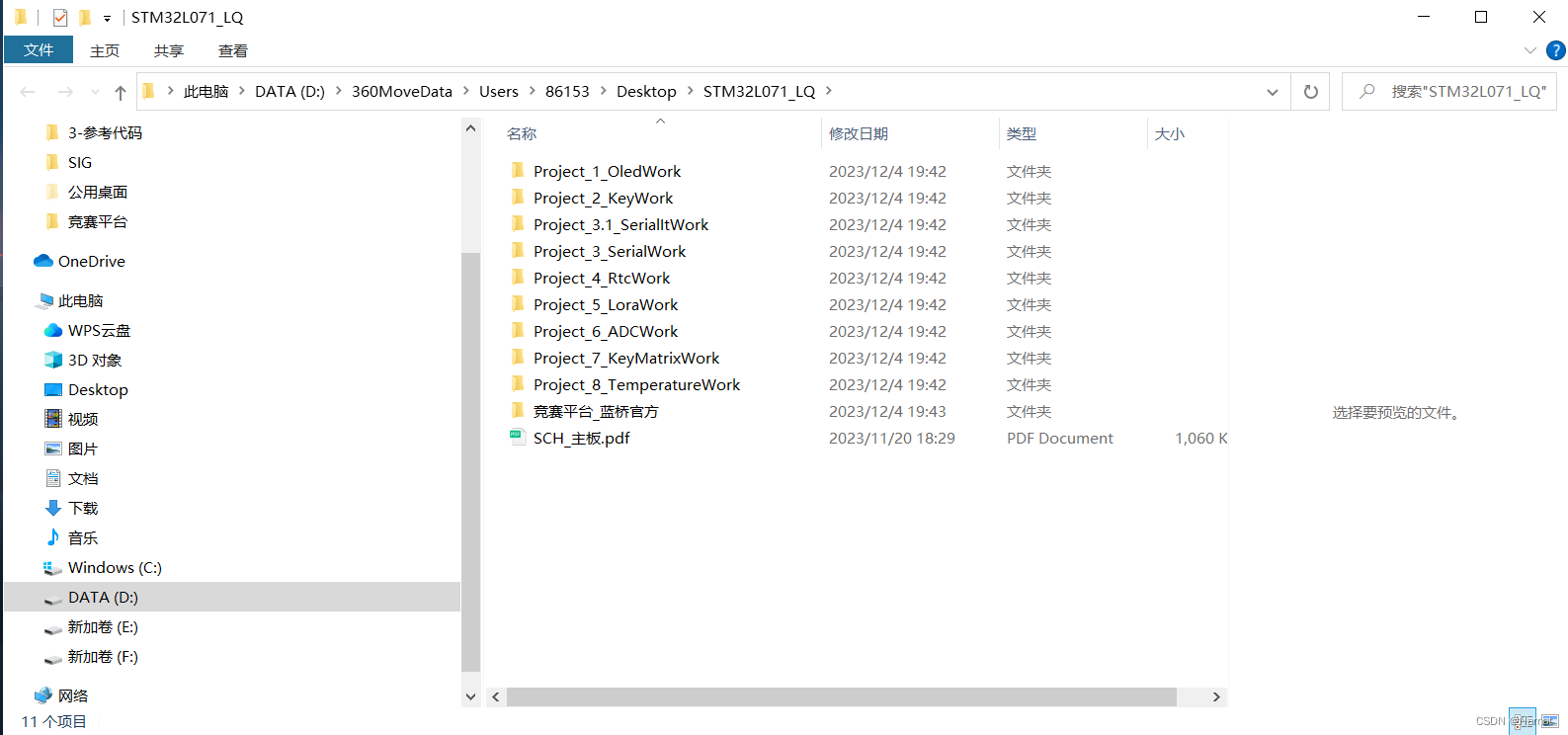
Task: Select the OneDrive cloud icon in sidebar
Action: (x=42, y=261)
